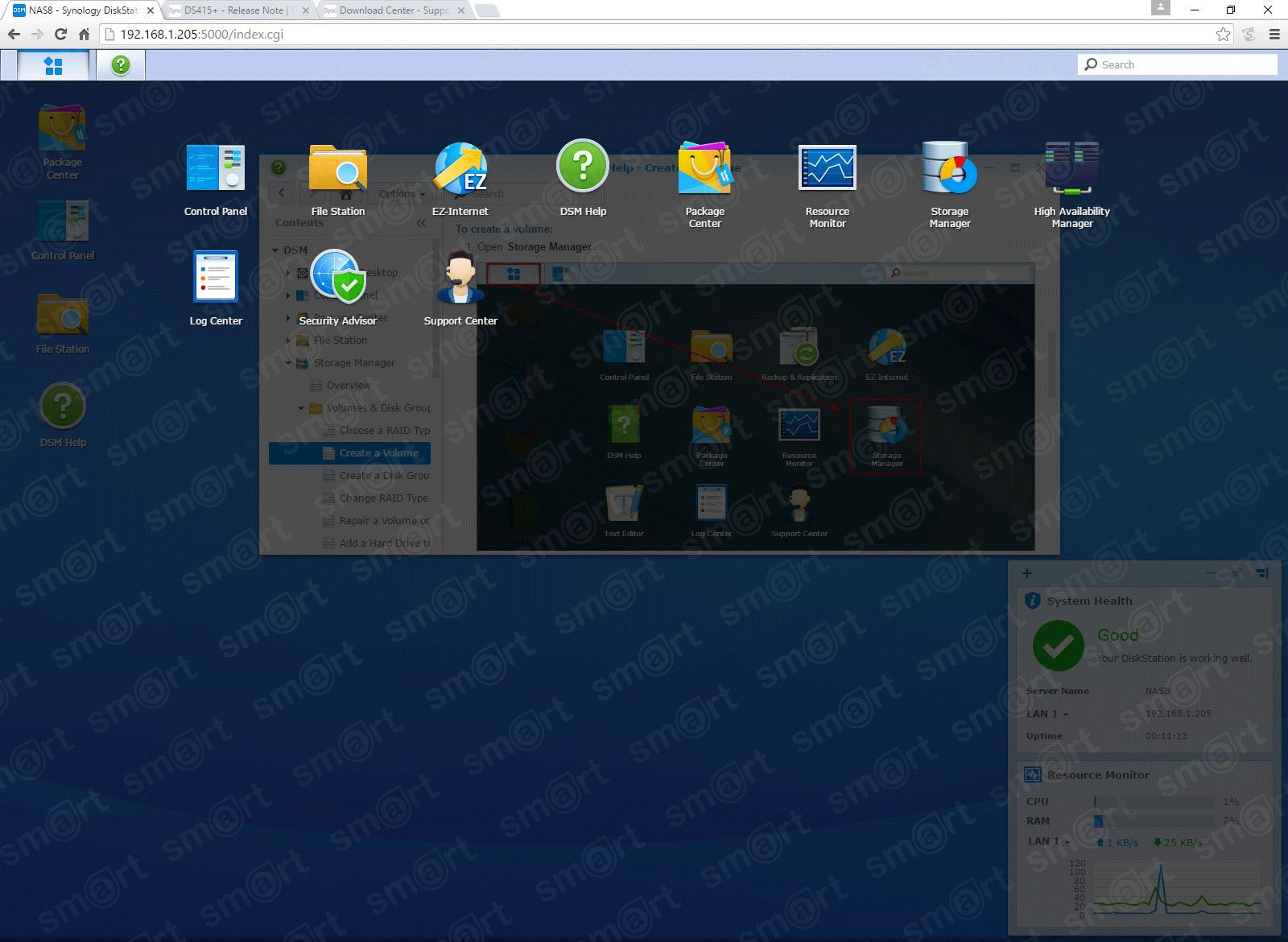Open the EZ-Internet wizard icon
This screenshot has width=1288, height=942.
460,179
